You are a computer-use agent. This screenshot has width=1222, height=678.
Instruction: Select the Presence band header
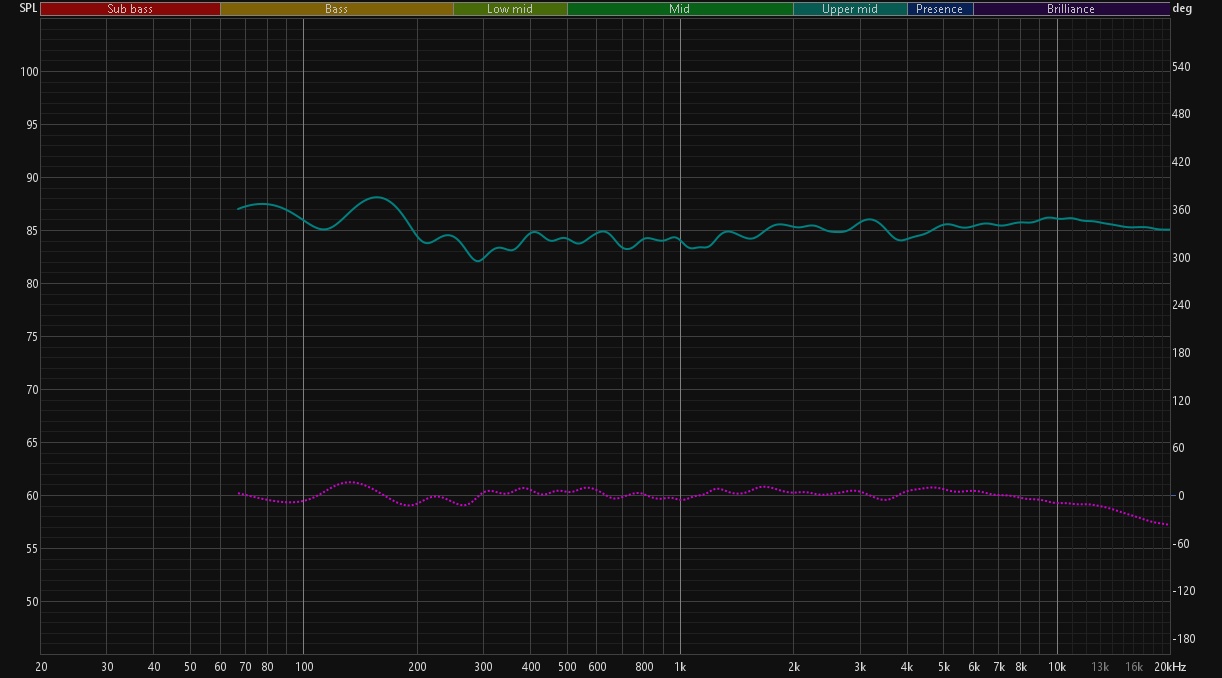940,9
